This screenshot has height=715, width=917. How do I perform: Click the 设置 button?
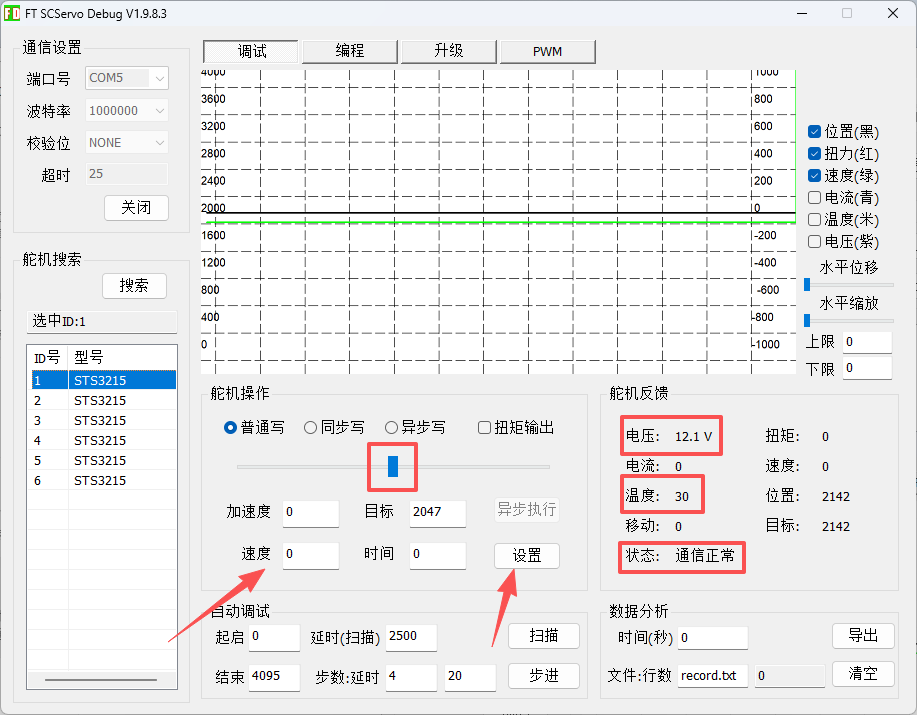click(x=526, y=555)
